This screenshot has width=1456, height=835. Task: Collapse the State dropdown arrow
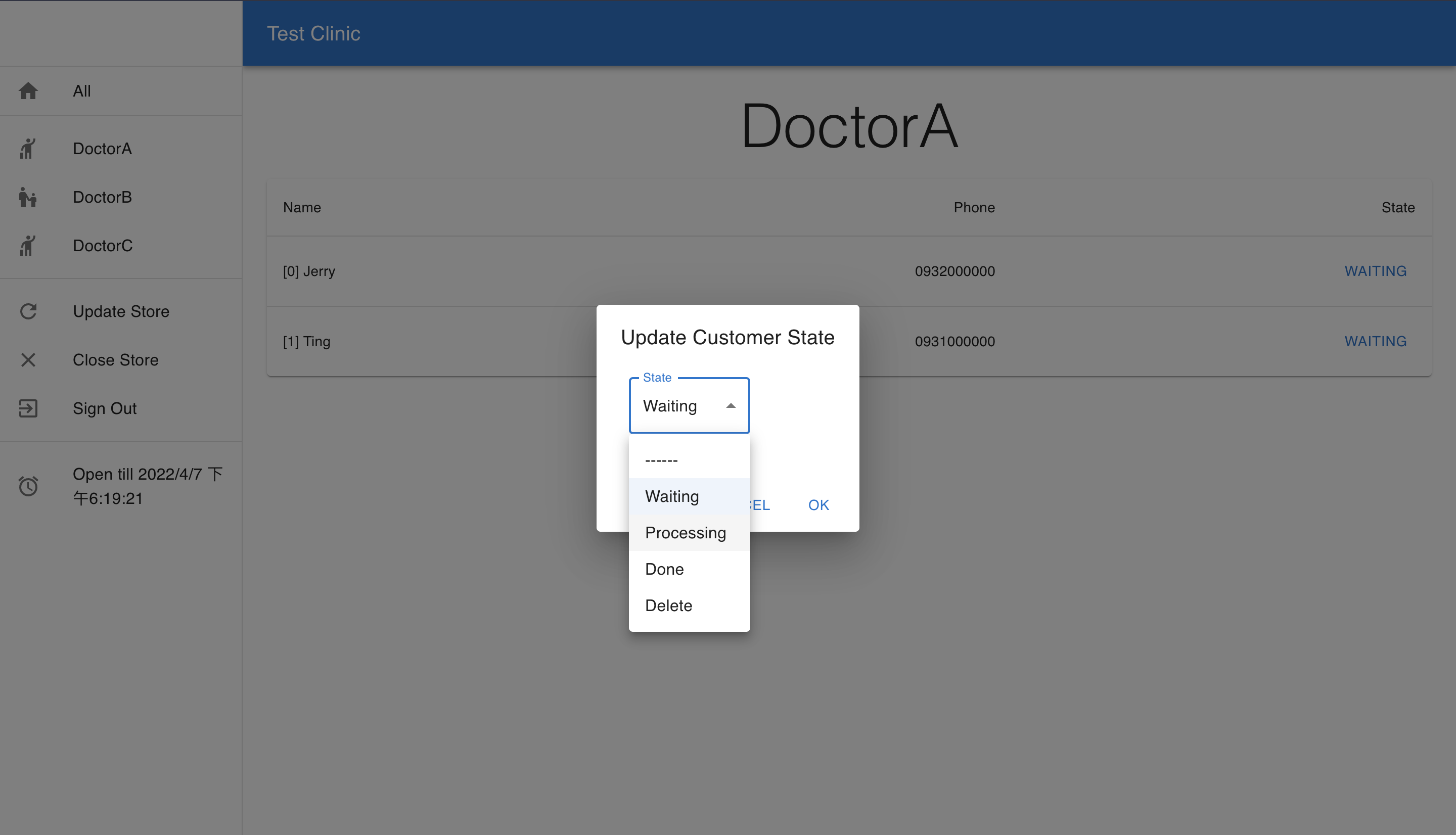pyautogui.click(x=730, y=406)
